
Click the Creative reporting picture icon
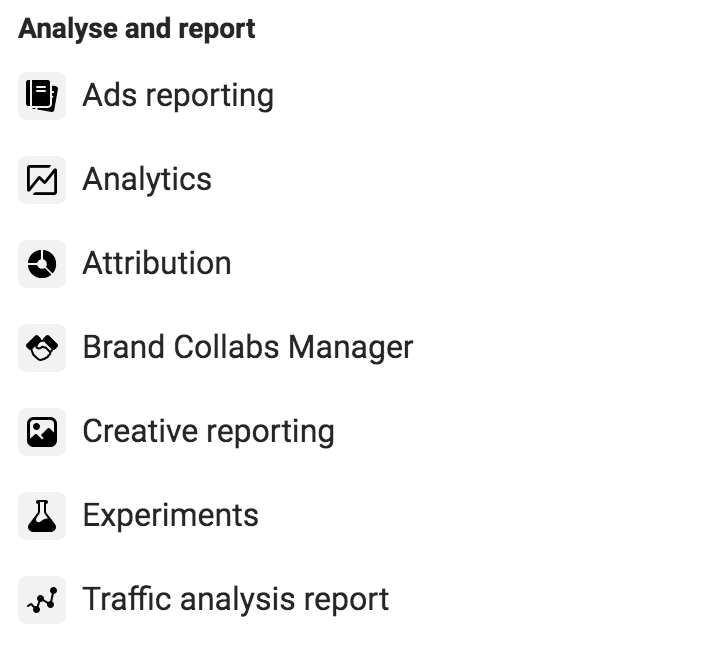tap(42, 432)
